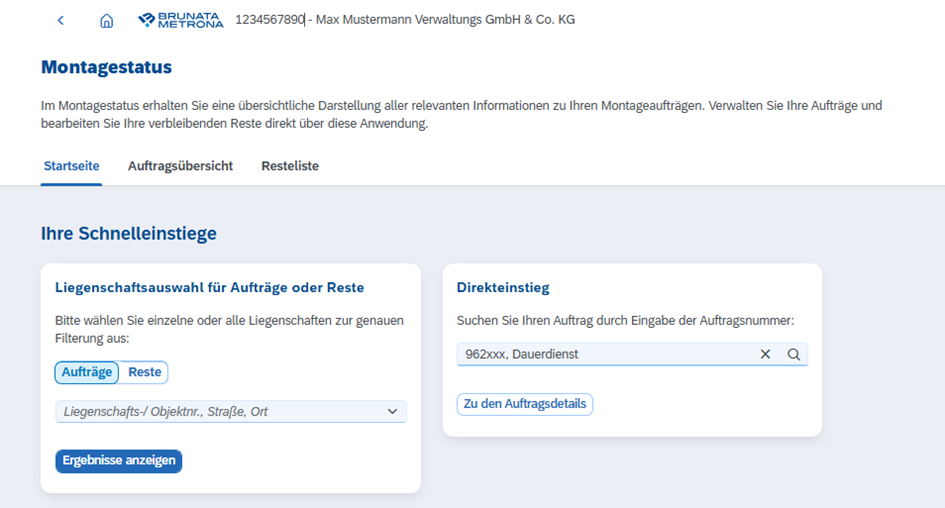Click the Direkteinstieg card title
945x508 pixels.
coord(503,287)
